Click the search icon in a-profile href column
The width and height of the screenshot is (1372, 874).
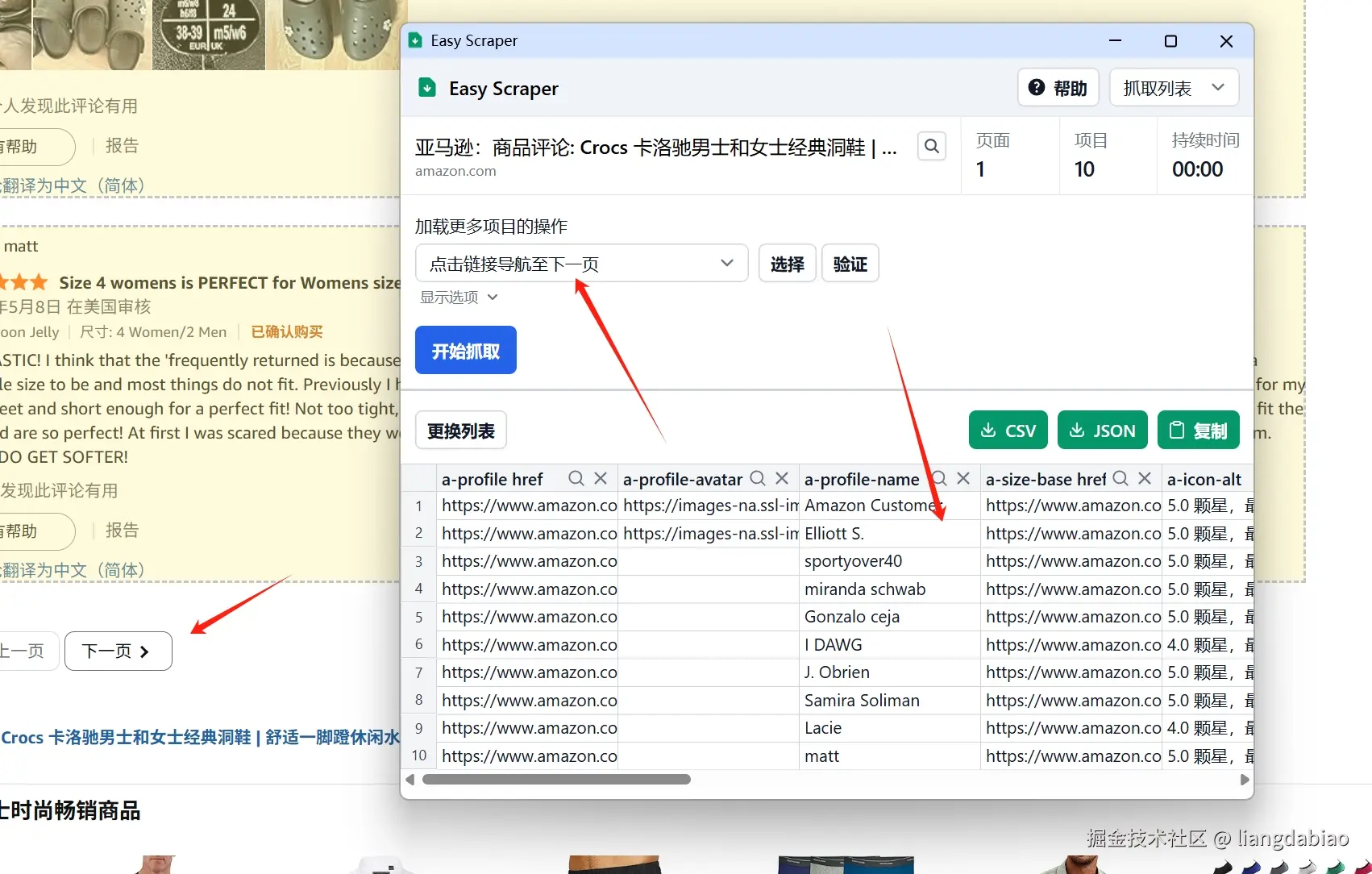(x=576, y=478)
